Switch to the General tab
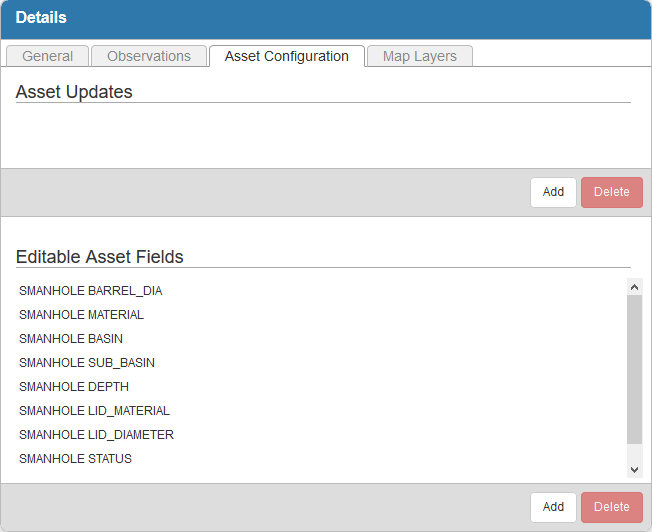652x532 pixels. [x=47, y=56]
